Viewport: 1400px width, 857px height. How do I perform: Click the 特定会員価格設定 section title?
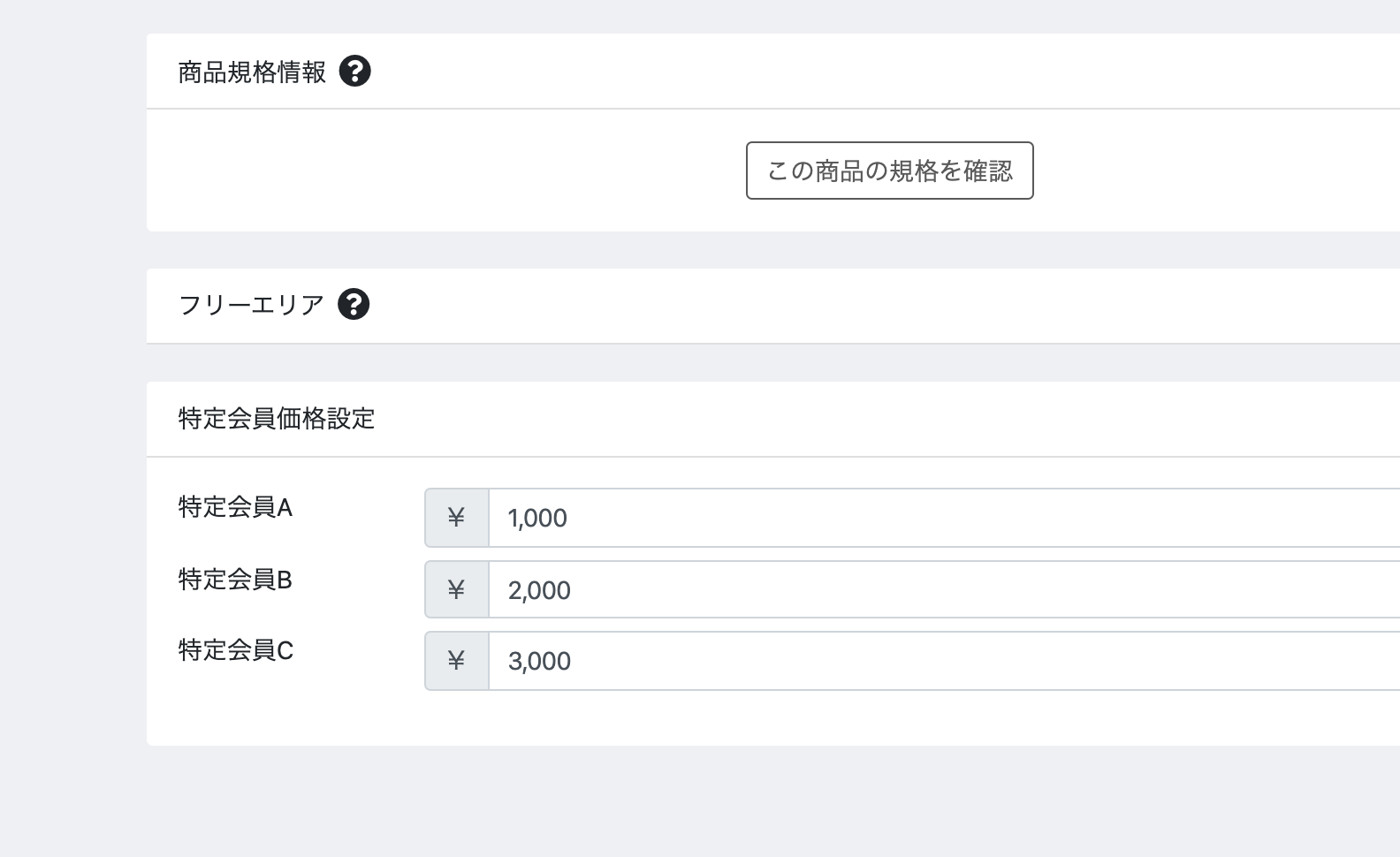277,418
